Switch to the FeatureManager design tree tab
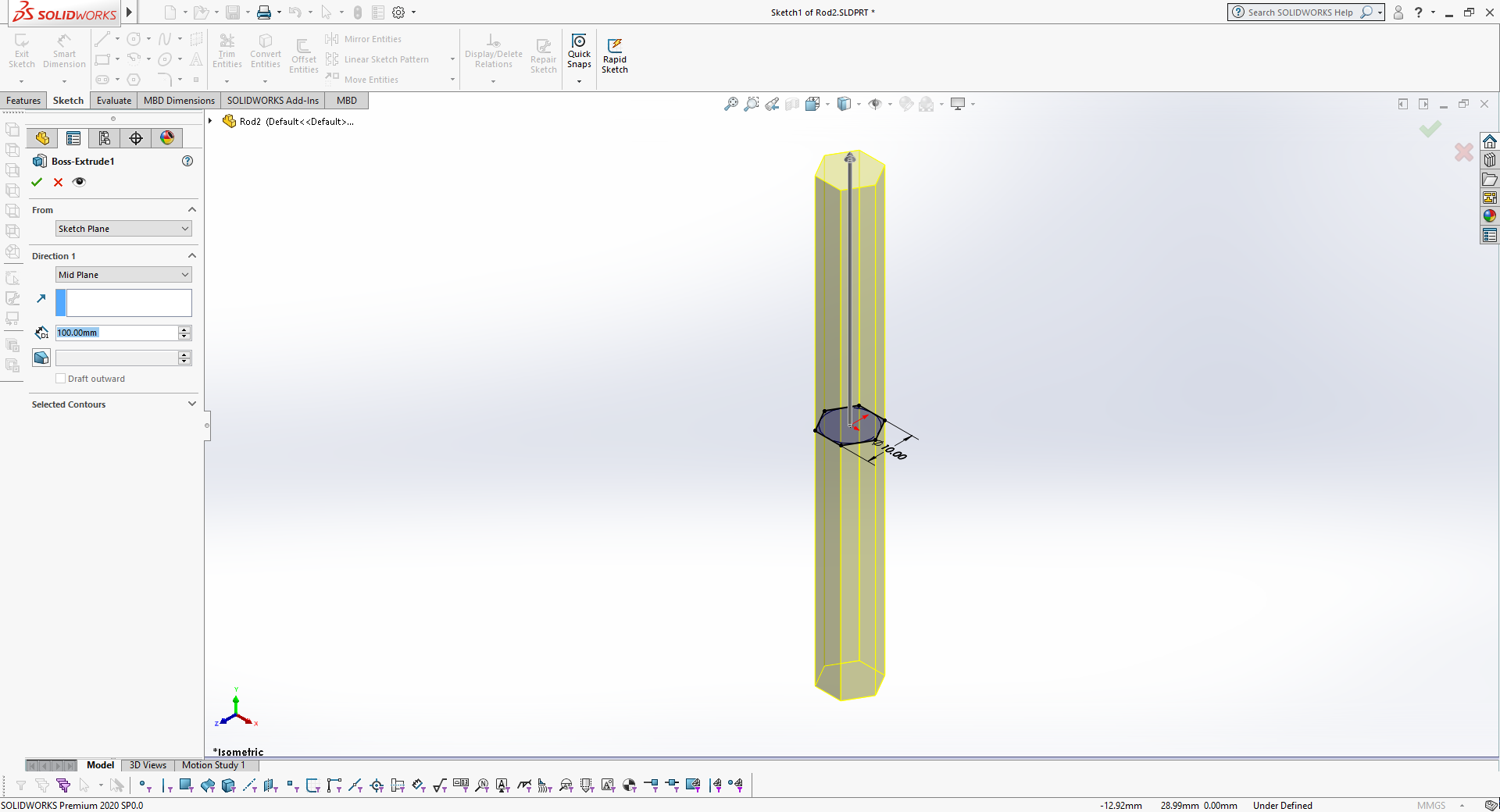This screenshot has width=1500, height=812. (42, 138)
